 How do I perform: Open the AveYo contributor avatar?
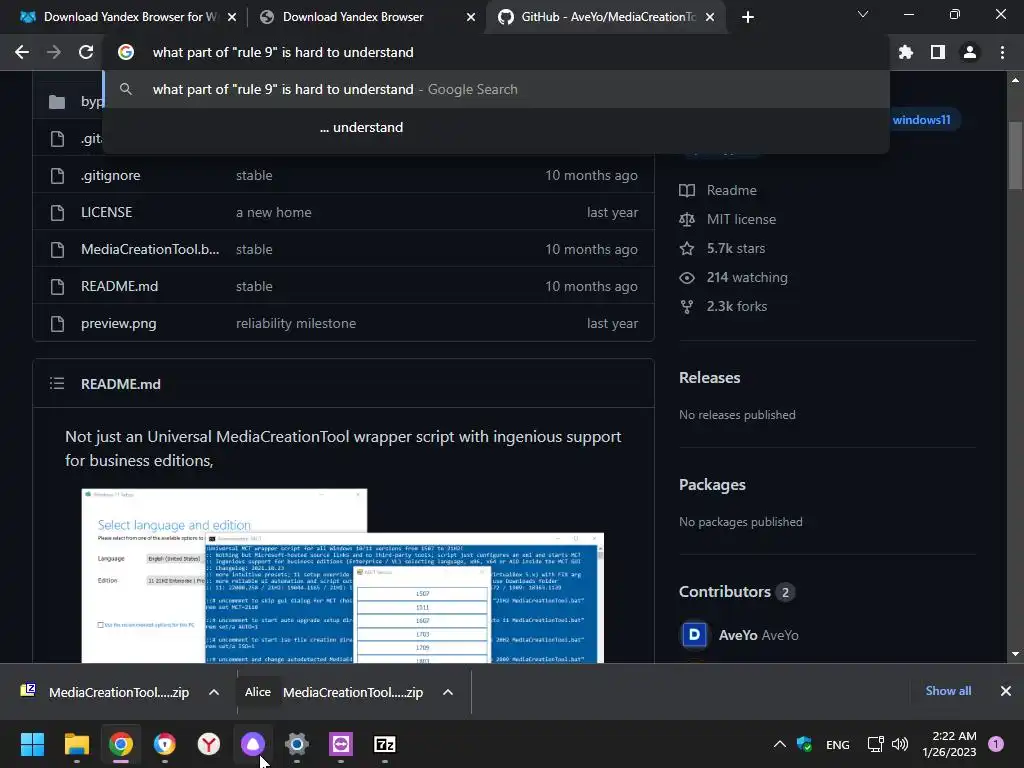click(694, 635)
